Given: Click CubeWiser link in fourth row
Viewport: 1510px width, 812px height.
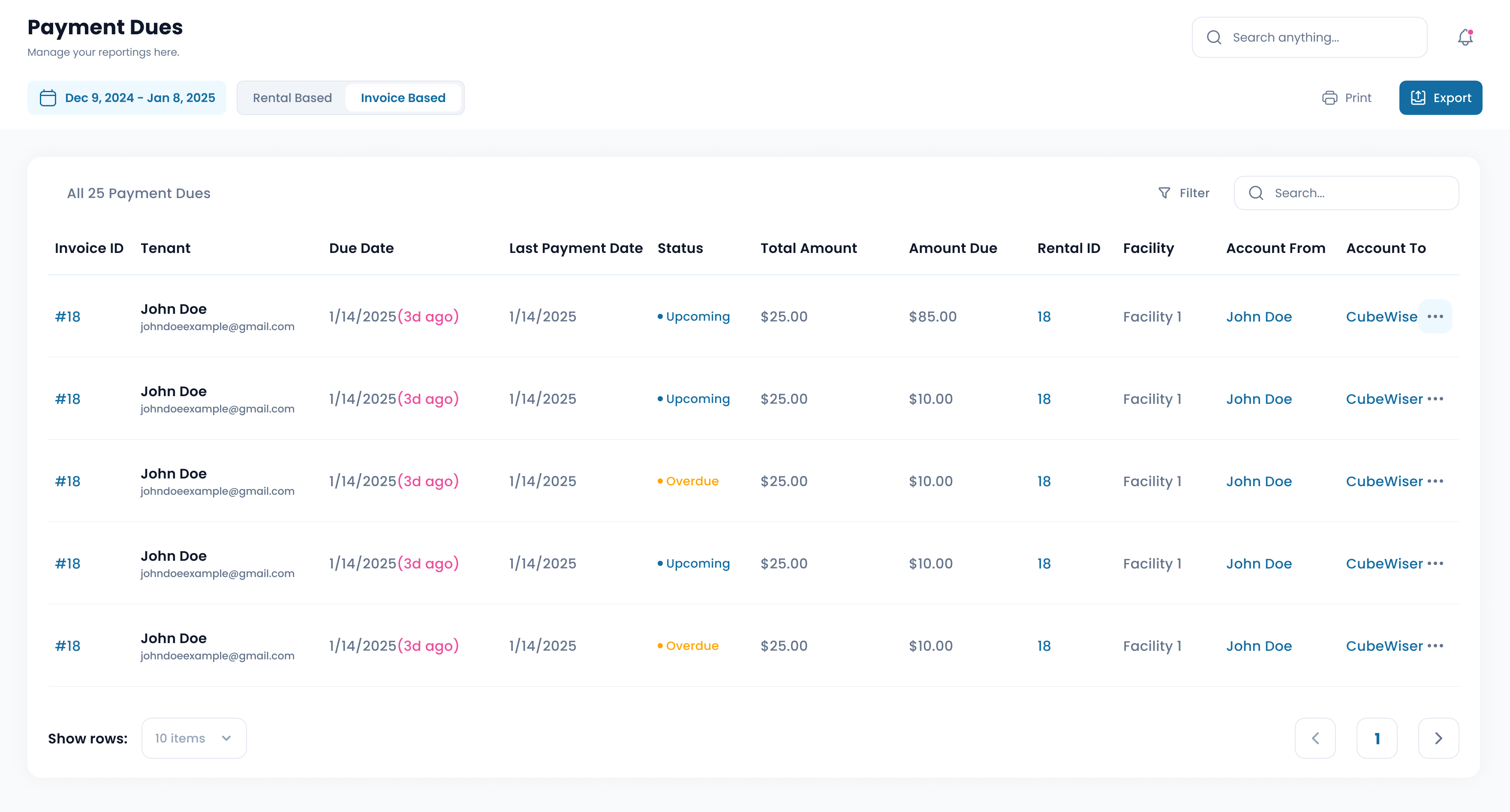Looking at the screenshot, I should point(1384,563).
